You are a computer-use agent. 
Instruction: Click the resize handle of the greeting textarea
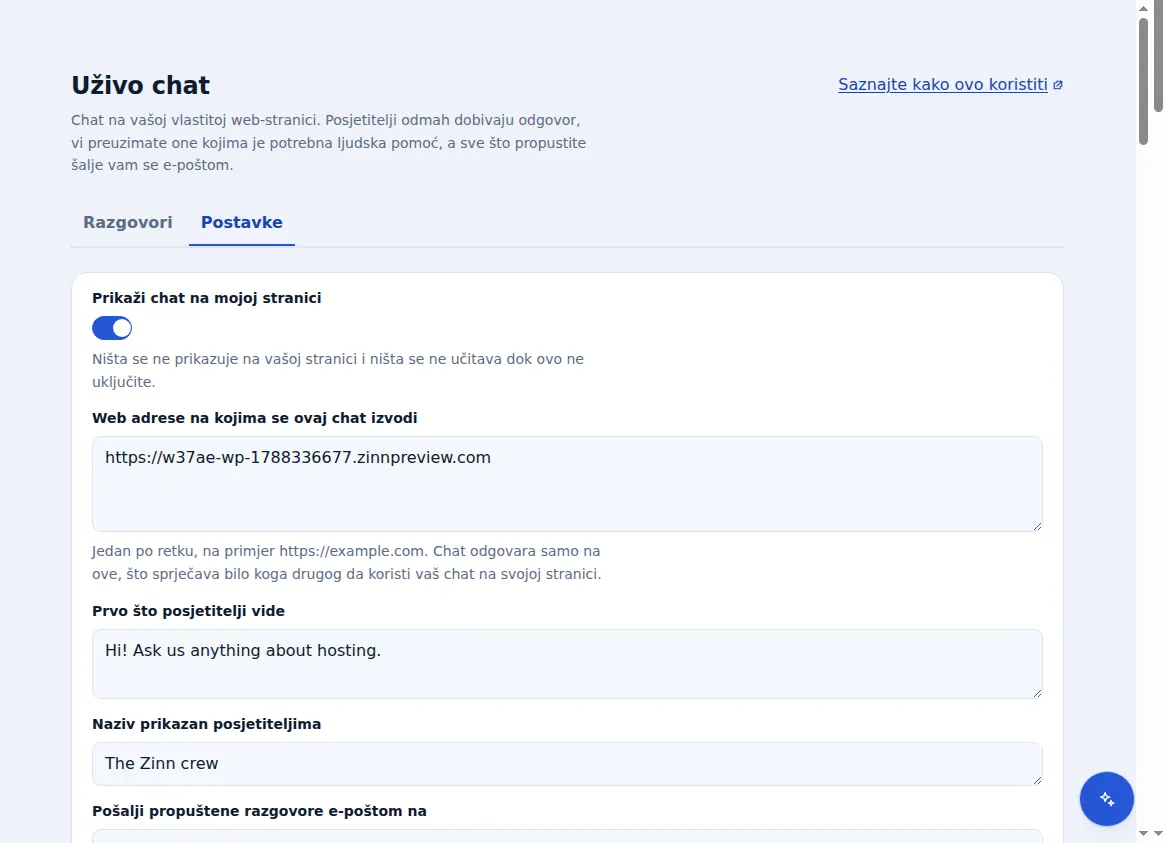pyautogui.click(x=1037, y=693)
